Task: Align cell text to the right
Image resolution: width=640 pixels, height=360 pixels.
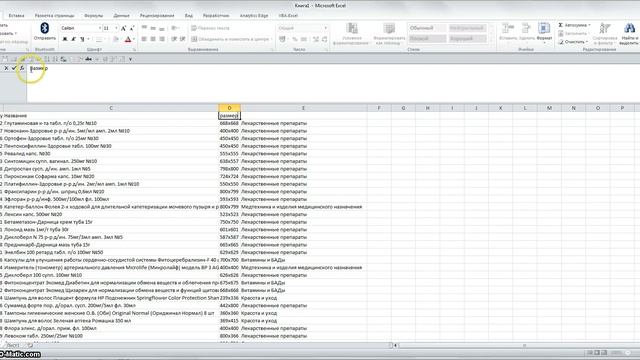Action: tap(162, 39)
